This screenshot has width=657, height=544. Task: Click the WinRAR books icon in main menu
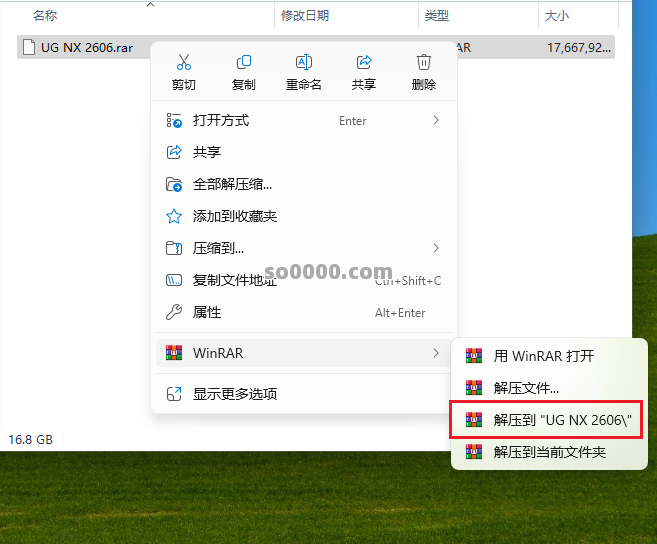(x=174, y=353)
